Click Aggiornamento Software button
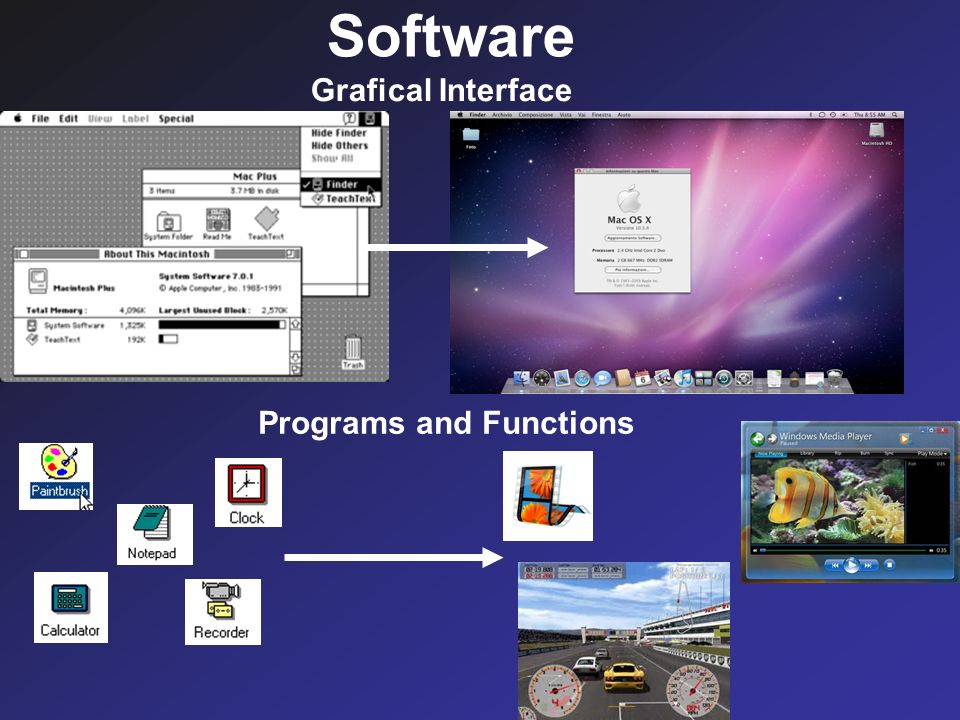The width and height of the screenshot is (960, 720). click(x=632, y=238)
